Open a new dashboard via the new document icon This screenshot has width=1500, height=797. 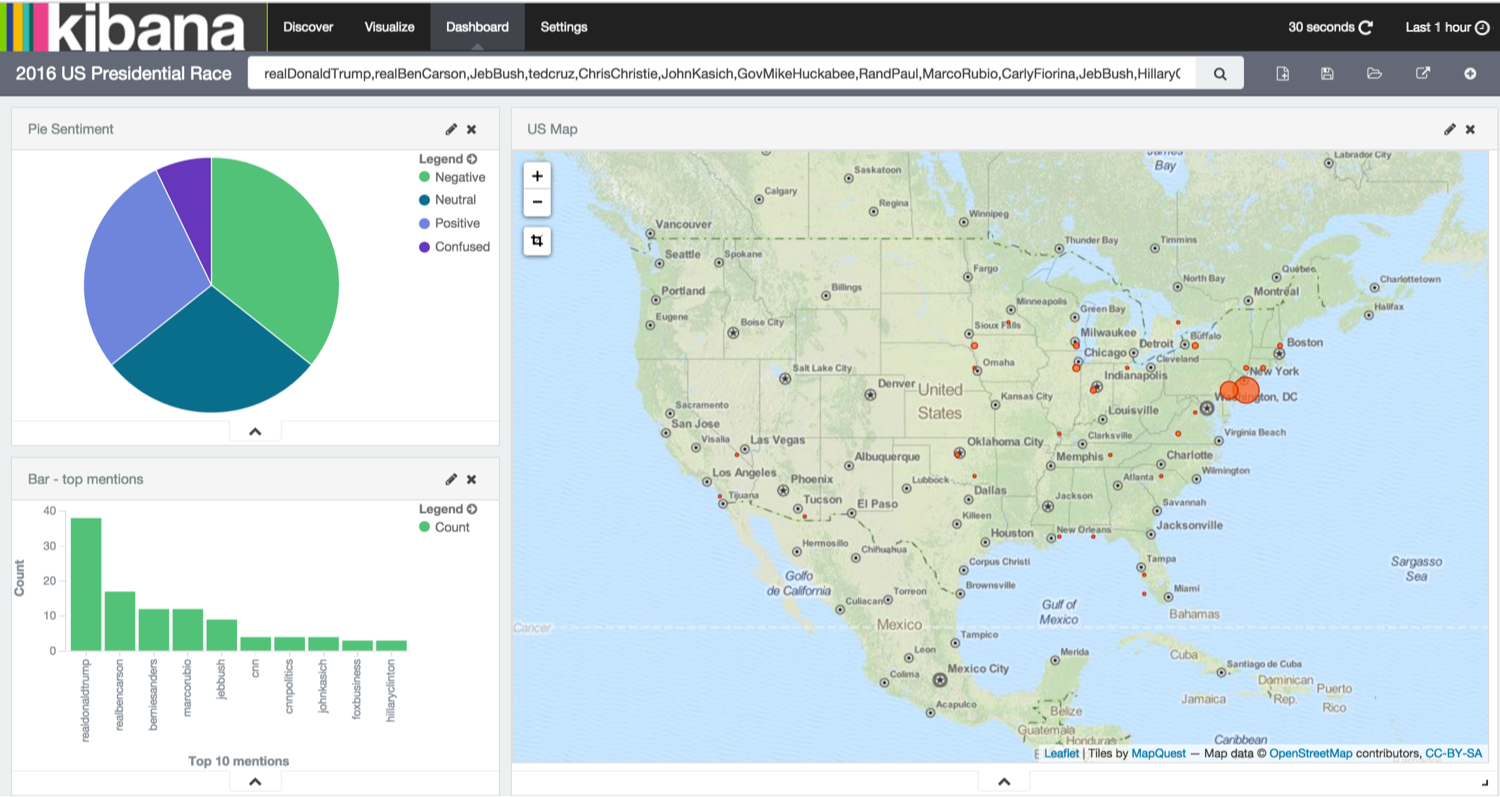point(1283,73)
